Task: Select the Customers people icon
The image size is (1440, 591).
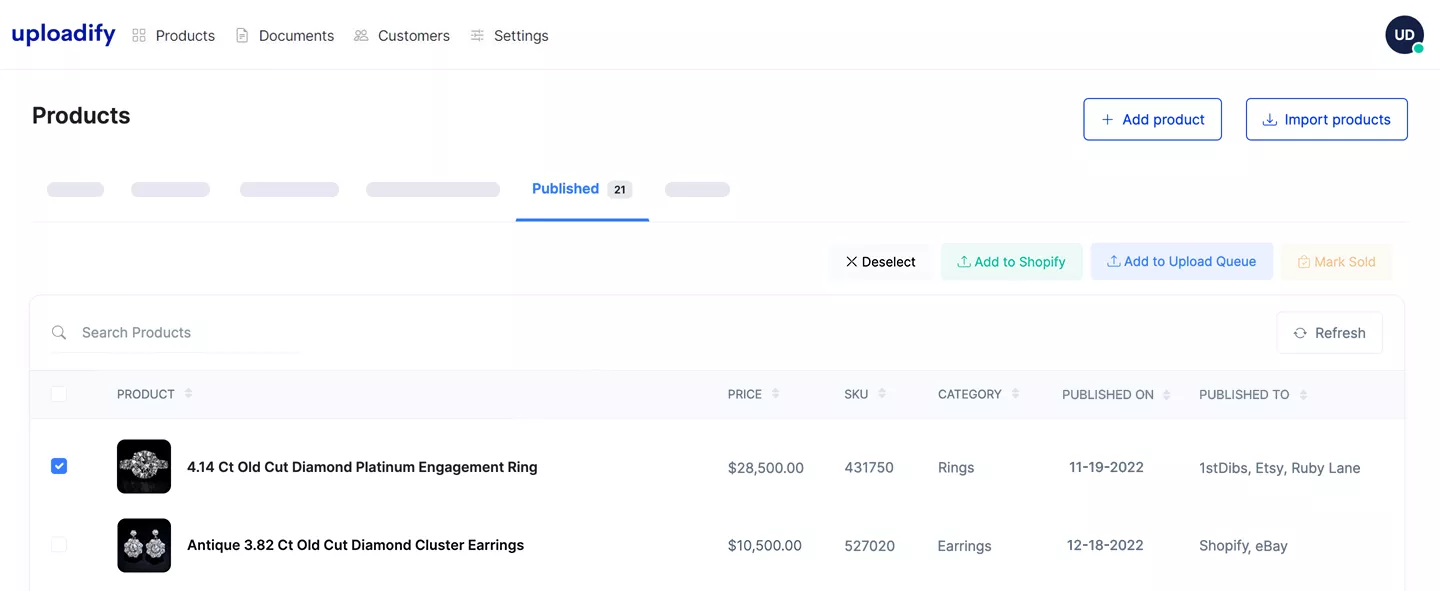Action: [360, 34]
